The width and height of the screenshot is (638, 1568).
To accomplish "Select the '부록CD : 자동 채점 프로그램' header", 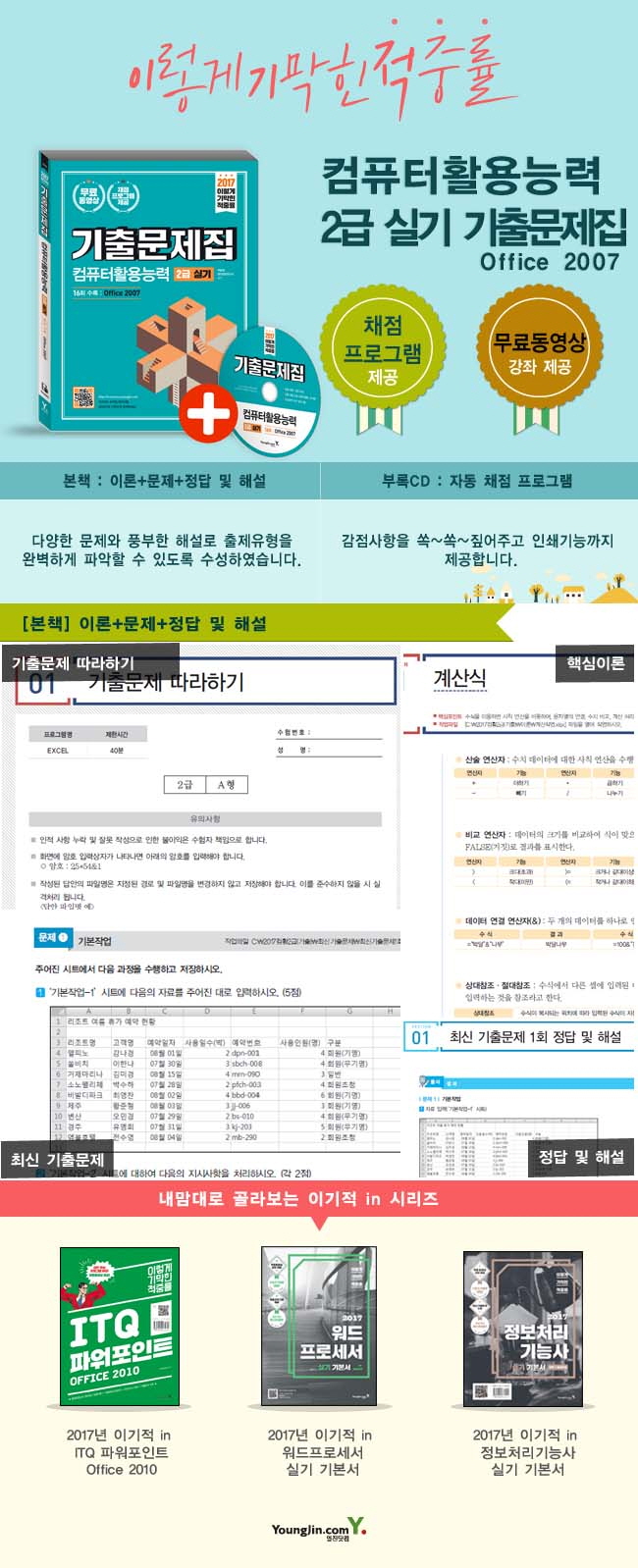I will [477, 481].
